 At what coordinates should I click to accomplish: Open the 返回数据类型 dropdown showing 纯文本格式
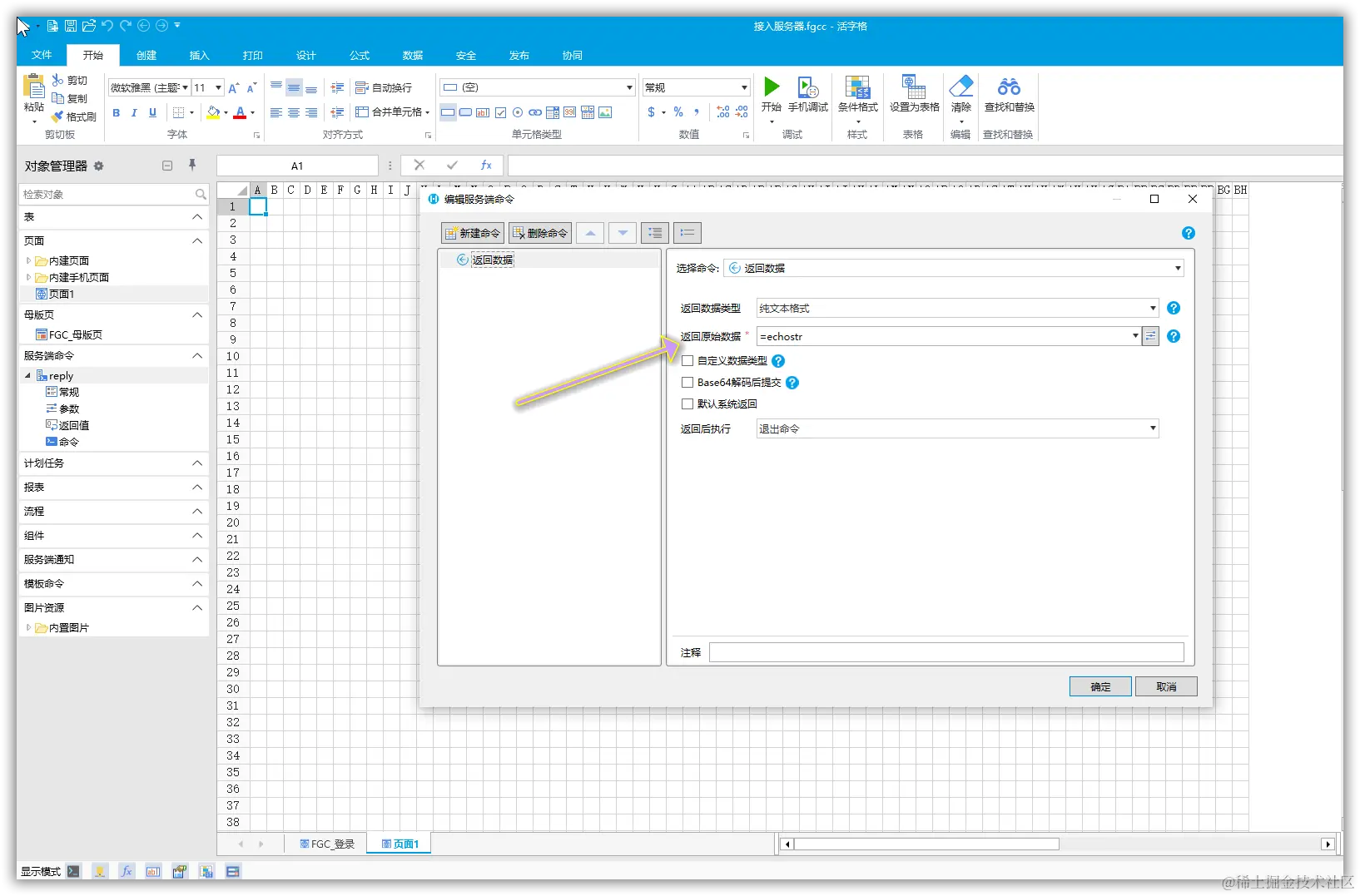[x=957, y=308]
